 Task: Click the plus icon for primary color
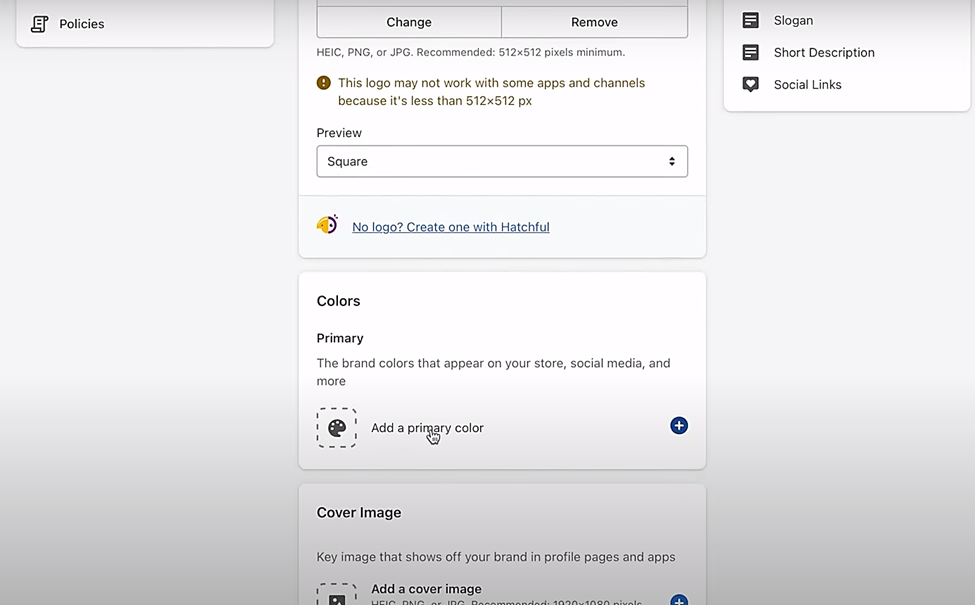coord(678,426)
